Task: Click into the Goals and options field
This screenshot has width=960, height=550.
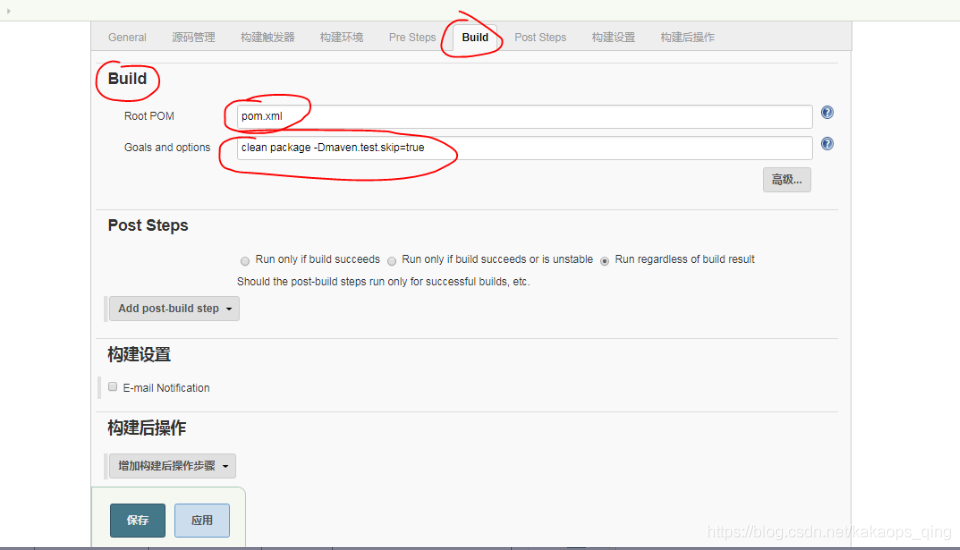Action: (525, 148)
